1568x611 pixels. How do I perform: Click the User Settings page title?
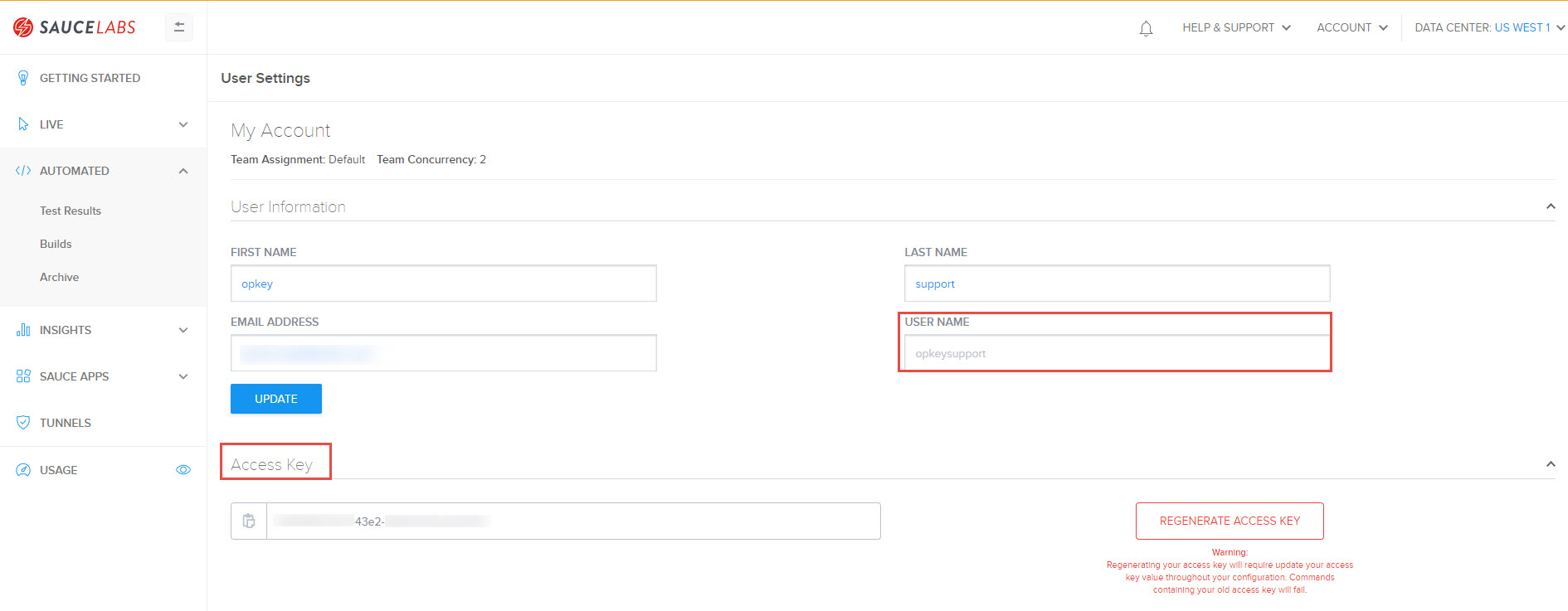click(265, 78)
